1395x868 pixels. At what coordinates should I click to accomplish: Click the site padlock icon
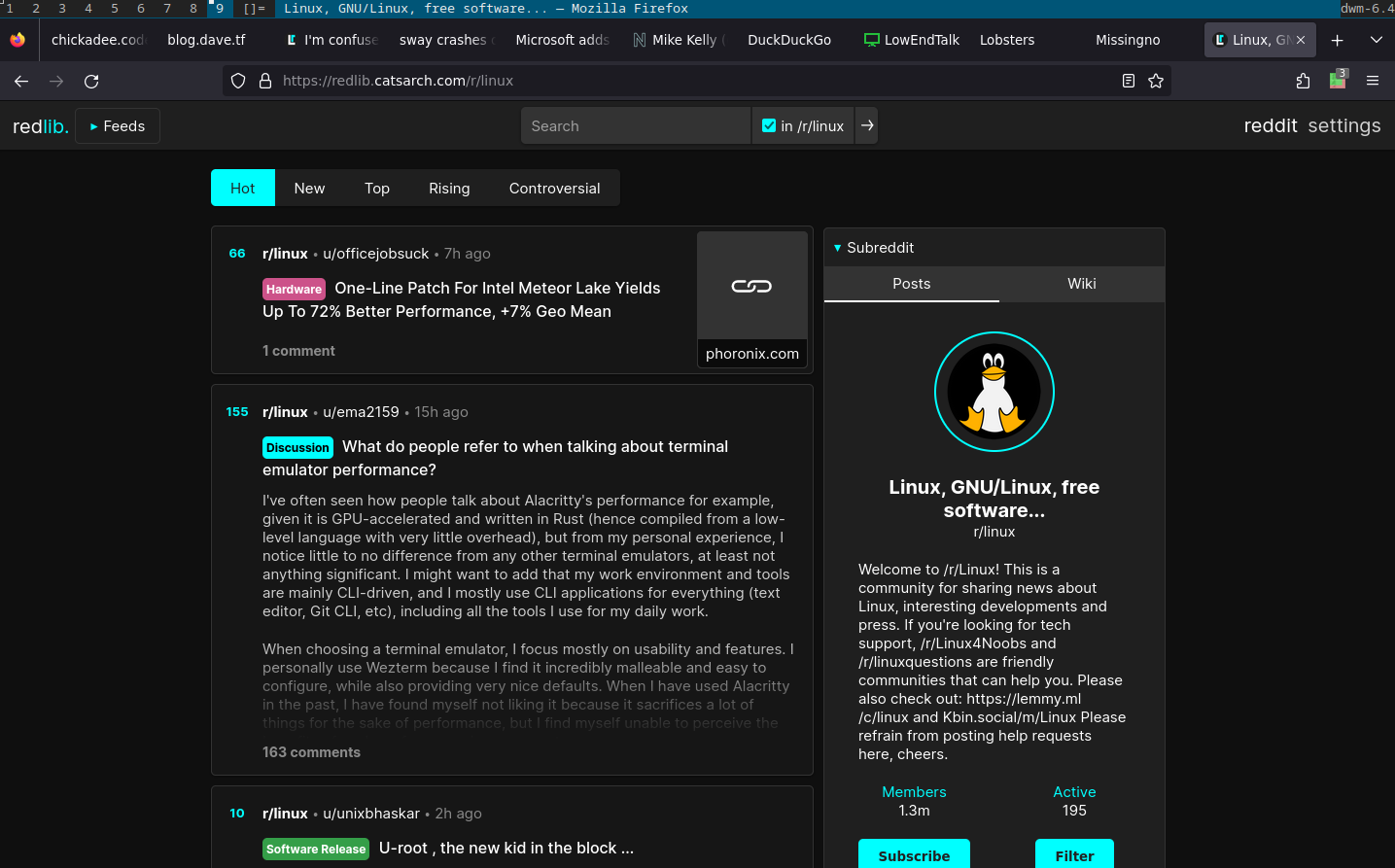tap(265, 81)
